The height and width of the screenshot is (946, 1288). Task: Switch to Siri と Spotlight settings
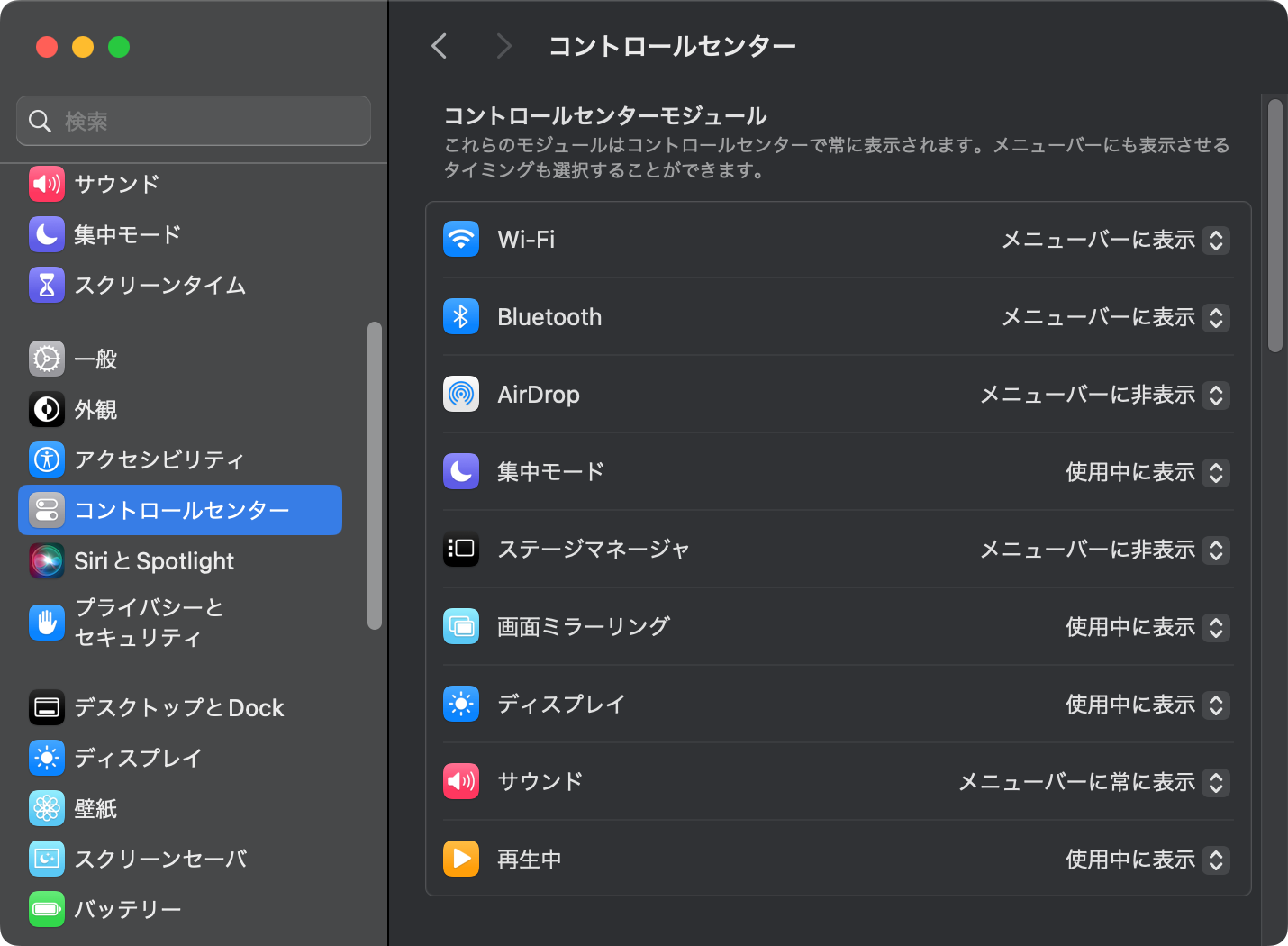pyautogui.click(x=153, y=560)
